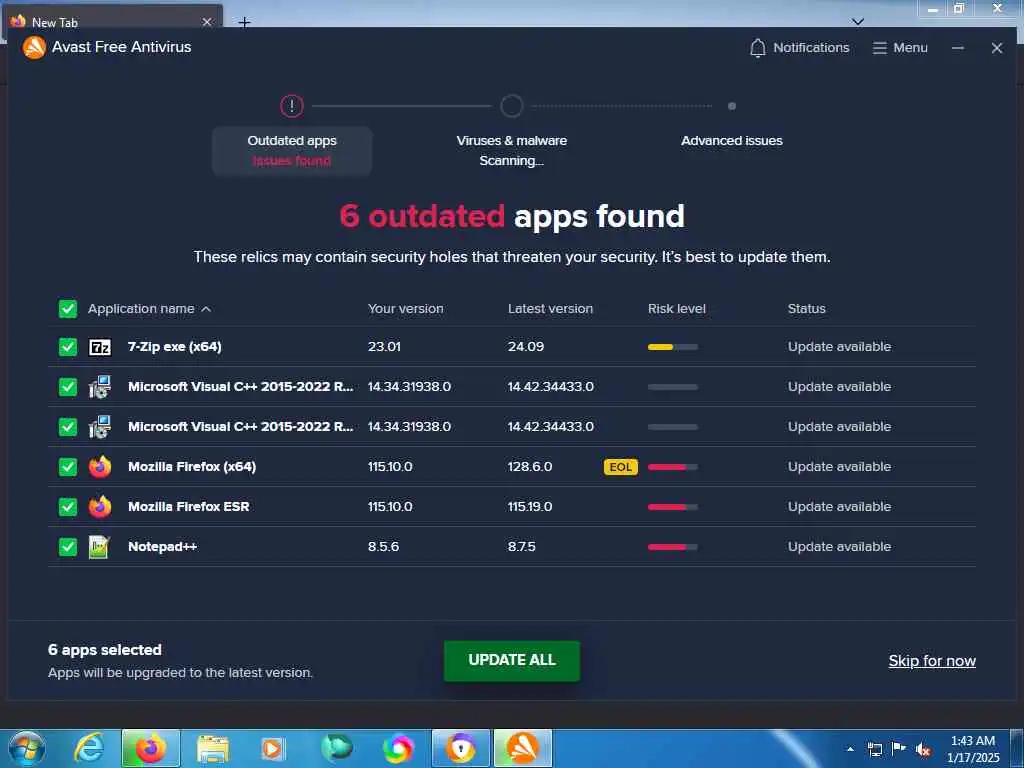Click the network tray icon
This screenshot has height=768, width=1024.
tap(874, 749)
